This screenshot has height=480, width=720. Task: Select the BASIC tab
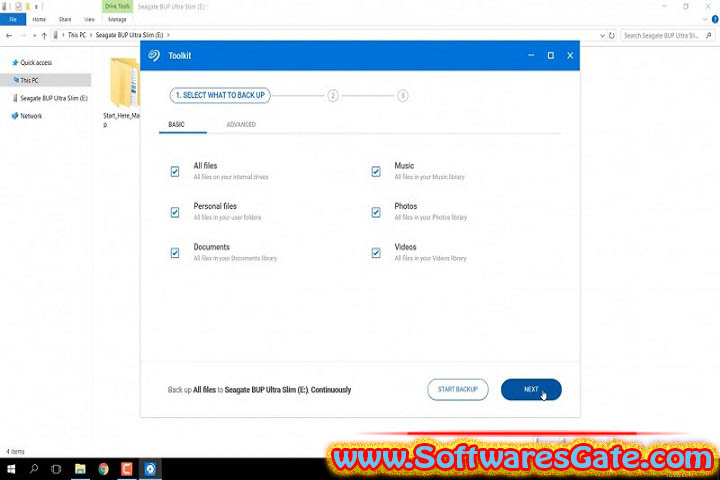click(x=176, y=124)
